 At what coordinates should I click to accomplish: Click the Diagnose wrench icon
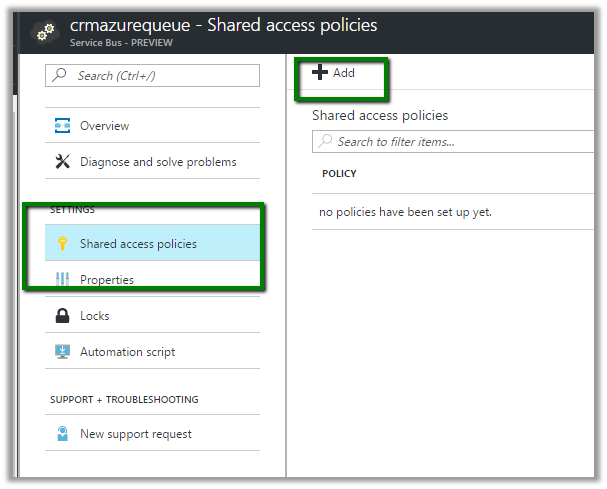point(62,162)
